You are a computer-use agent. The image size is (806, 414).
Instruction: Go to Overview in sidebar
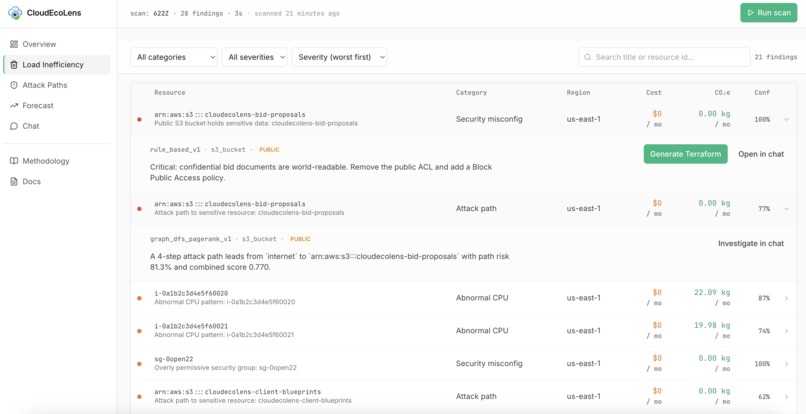57,44
